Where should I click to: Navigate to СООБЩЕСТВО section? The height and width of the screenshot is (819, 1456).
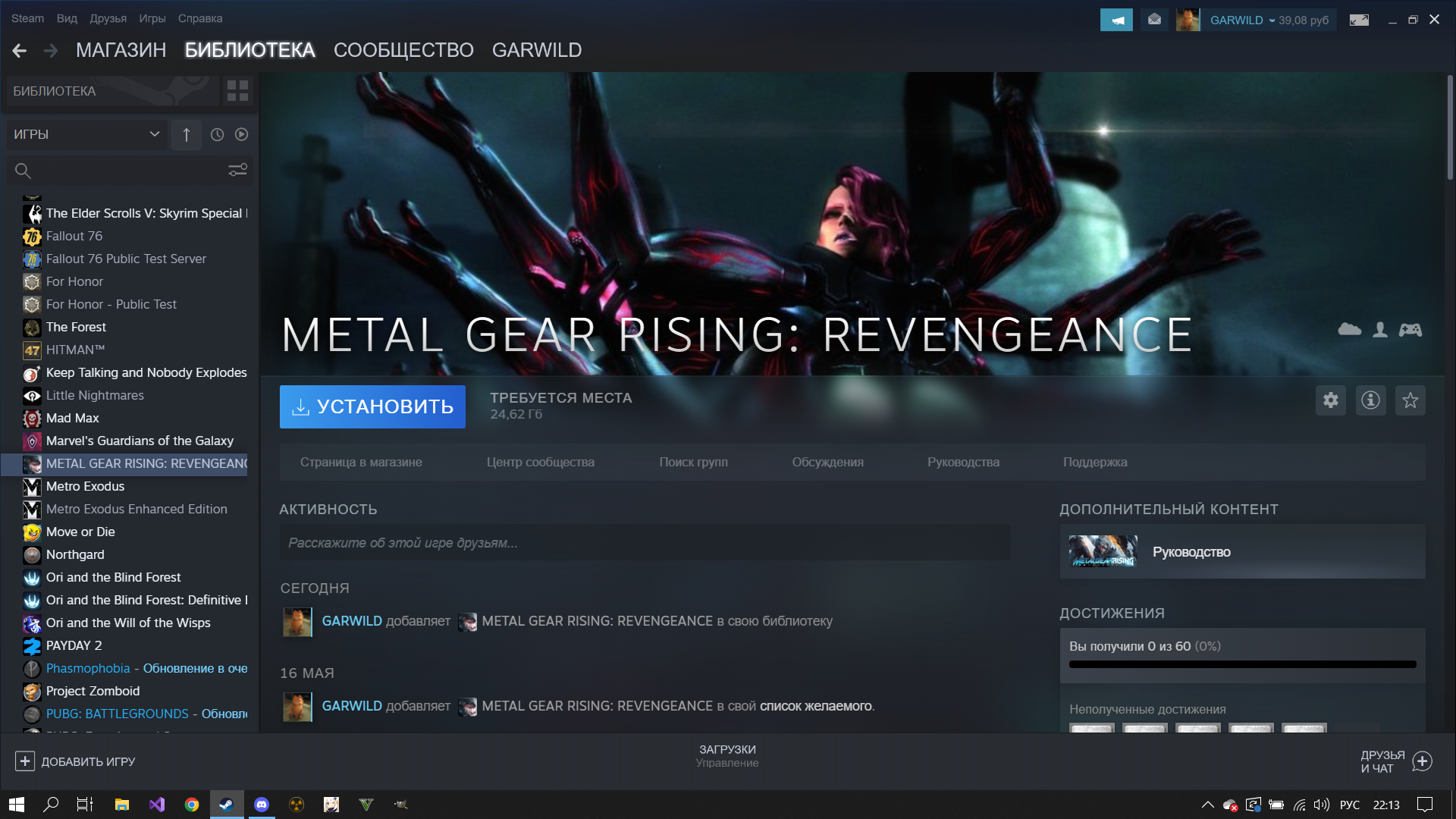click(x=403, y=50)
